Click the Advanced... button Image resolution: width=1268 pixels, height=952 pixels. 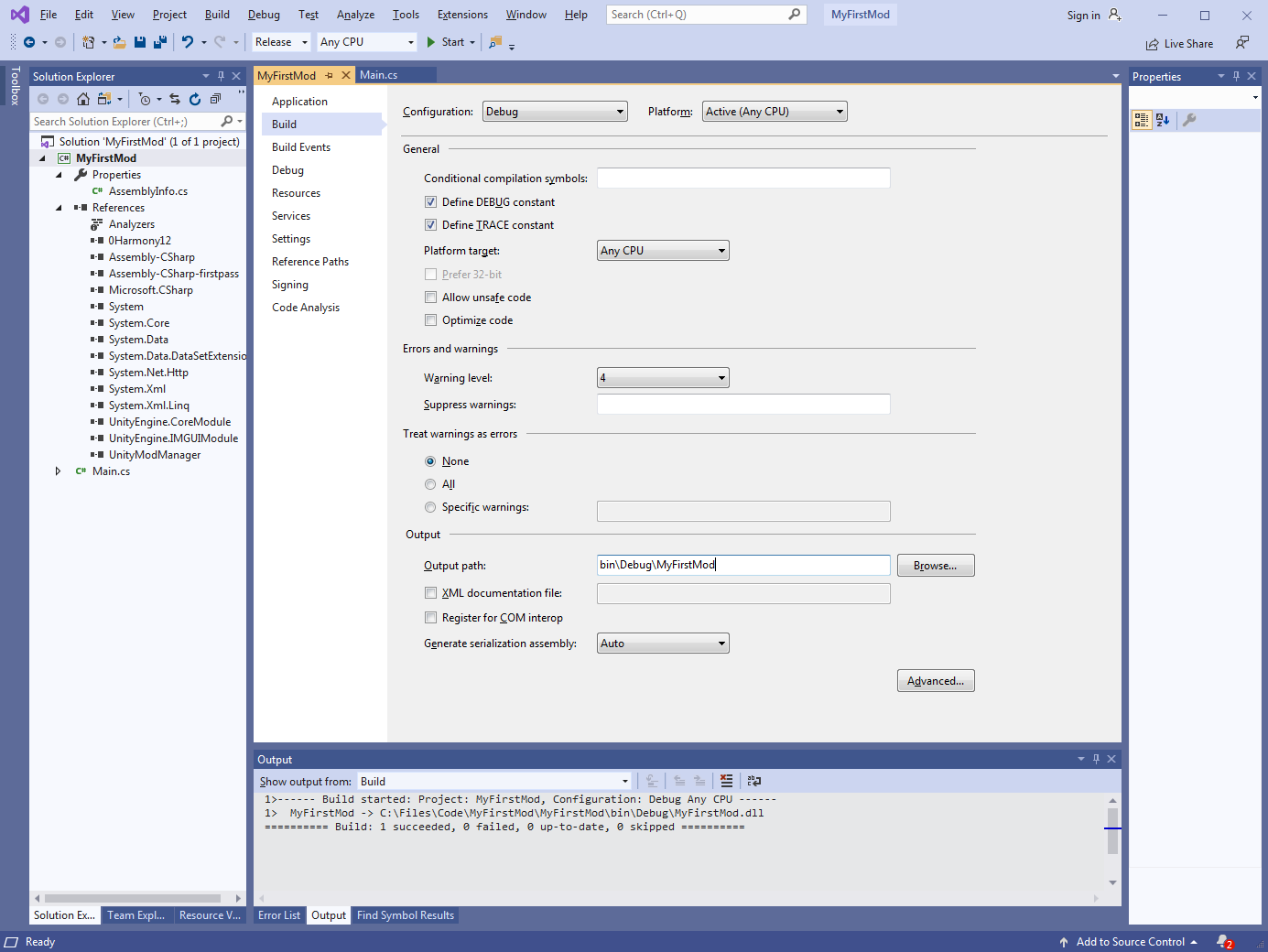pos(936,681)
